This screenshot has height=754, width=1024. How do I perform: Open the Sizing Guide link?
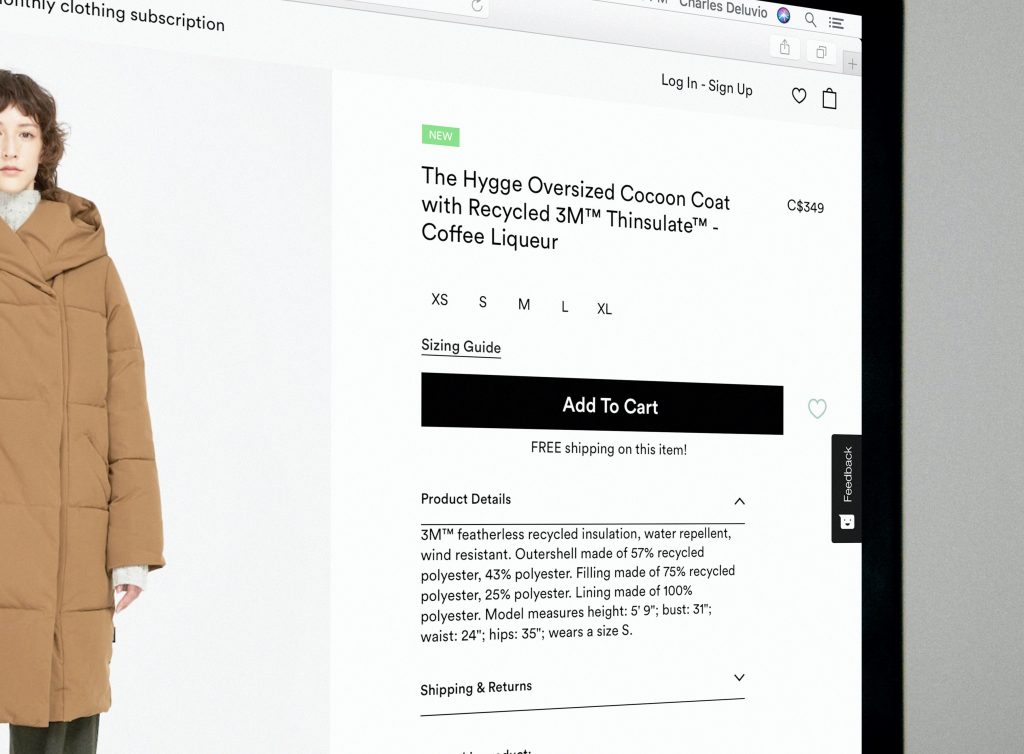click(x=461, y=347)
